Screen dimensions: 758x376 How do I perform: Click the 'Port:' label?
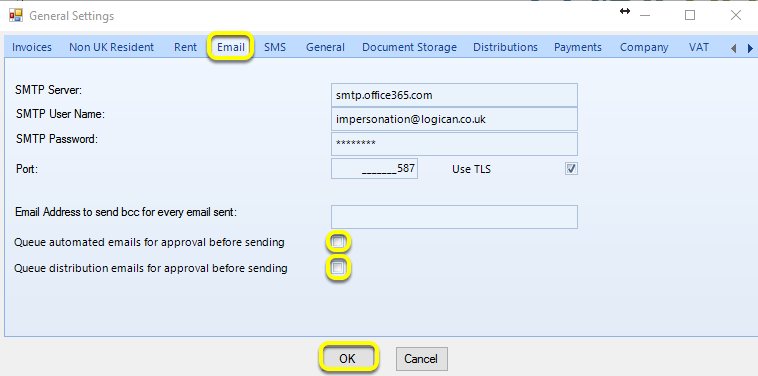pos(27,169)
